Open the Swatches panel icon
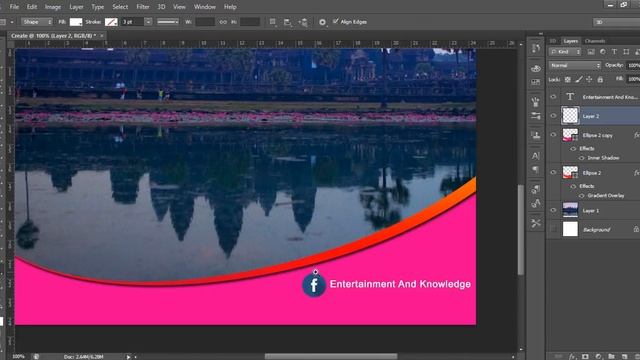640x360 pixels. (x=536, y=82)
